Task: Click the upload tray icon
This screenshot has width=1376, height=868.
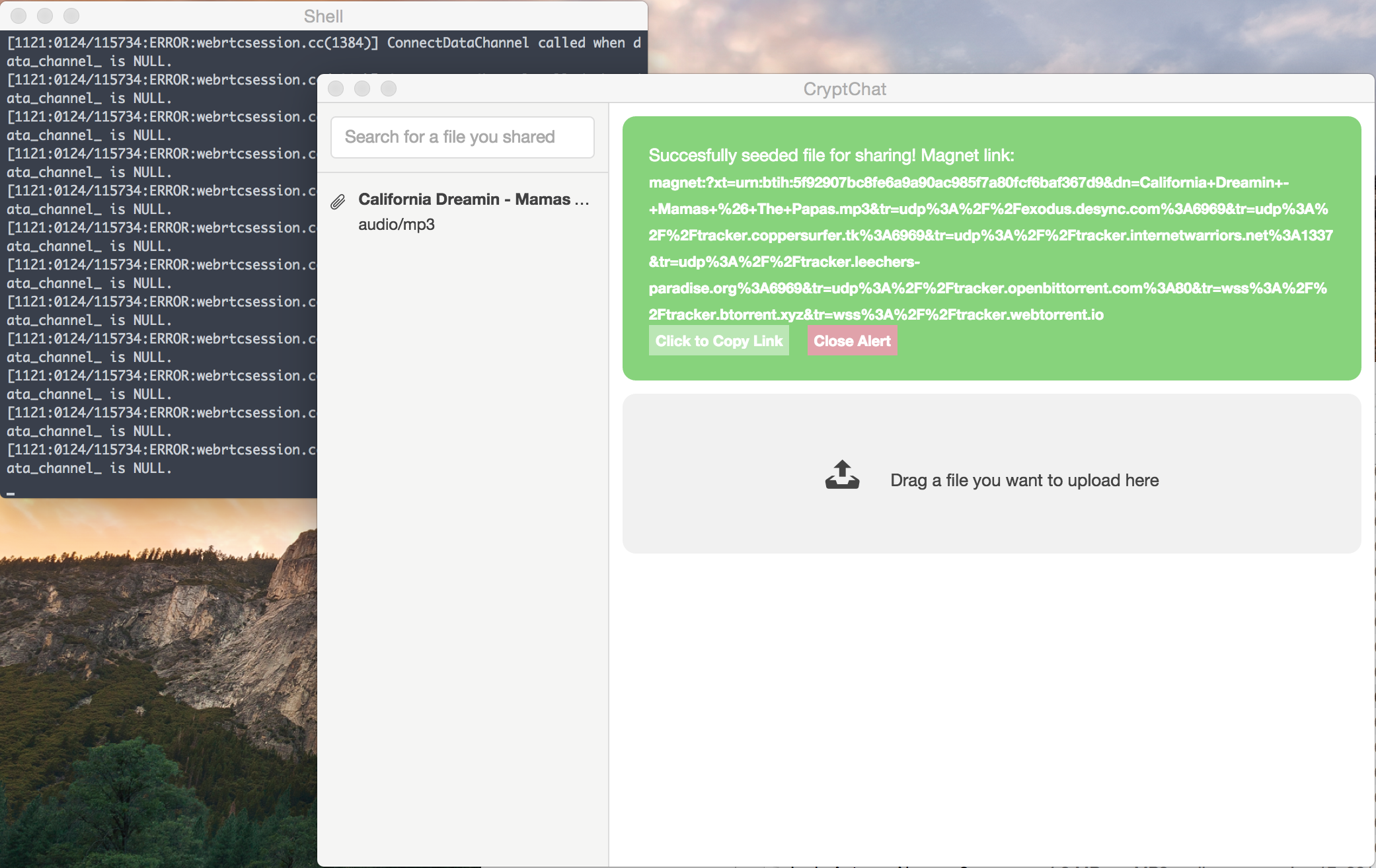Action: 842,475
